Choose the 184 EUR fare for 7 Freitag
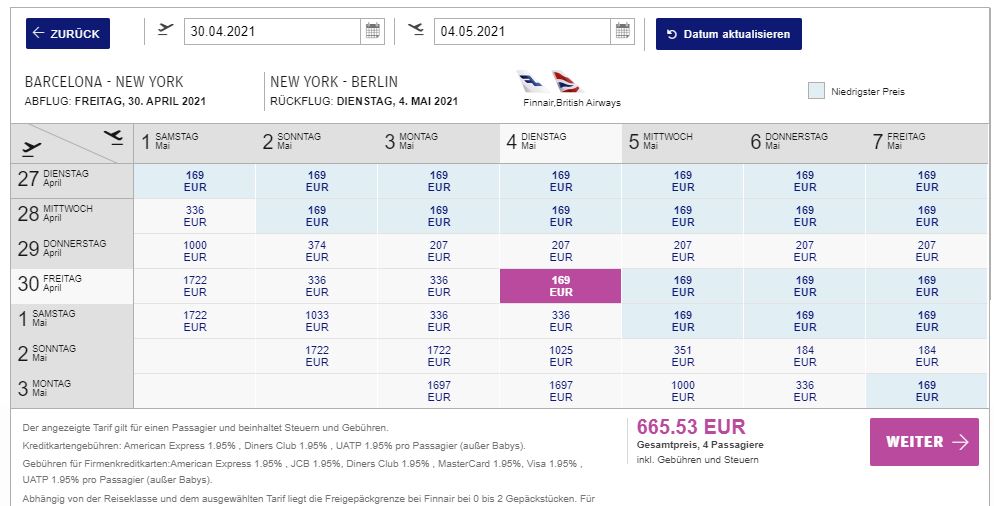The width and height of the screenshot is (994, 506). pos(926,356)
